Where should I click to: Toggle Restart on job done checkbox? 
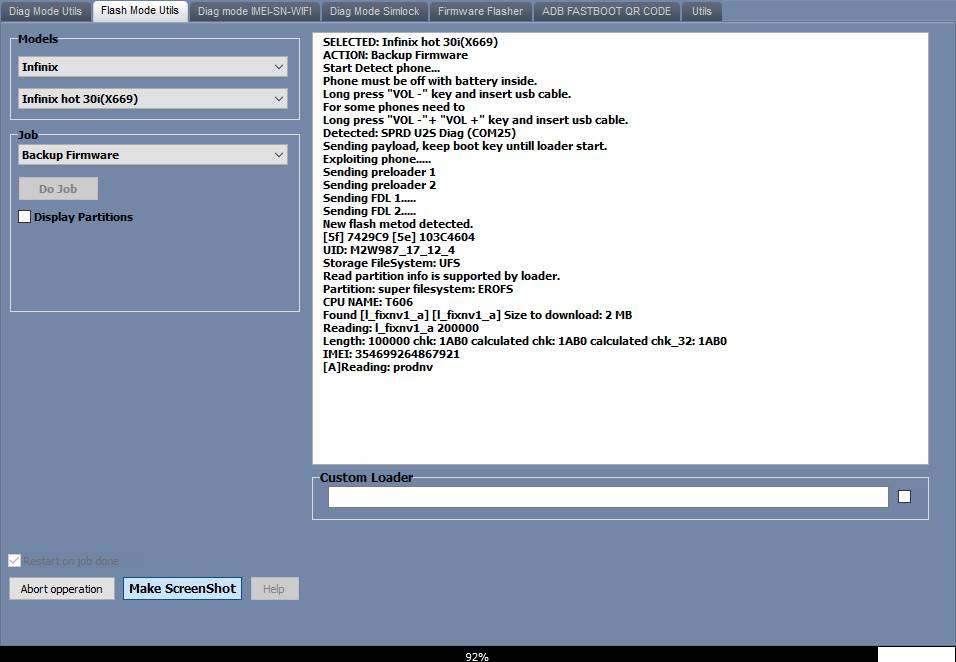[x=14, y=561]
